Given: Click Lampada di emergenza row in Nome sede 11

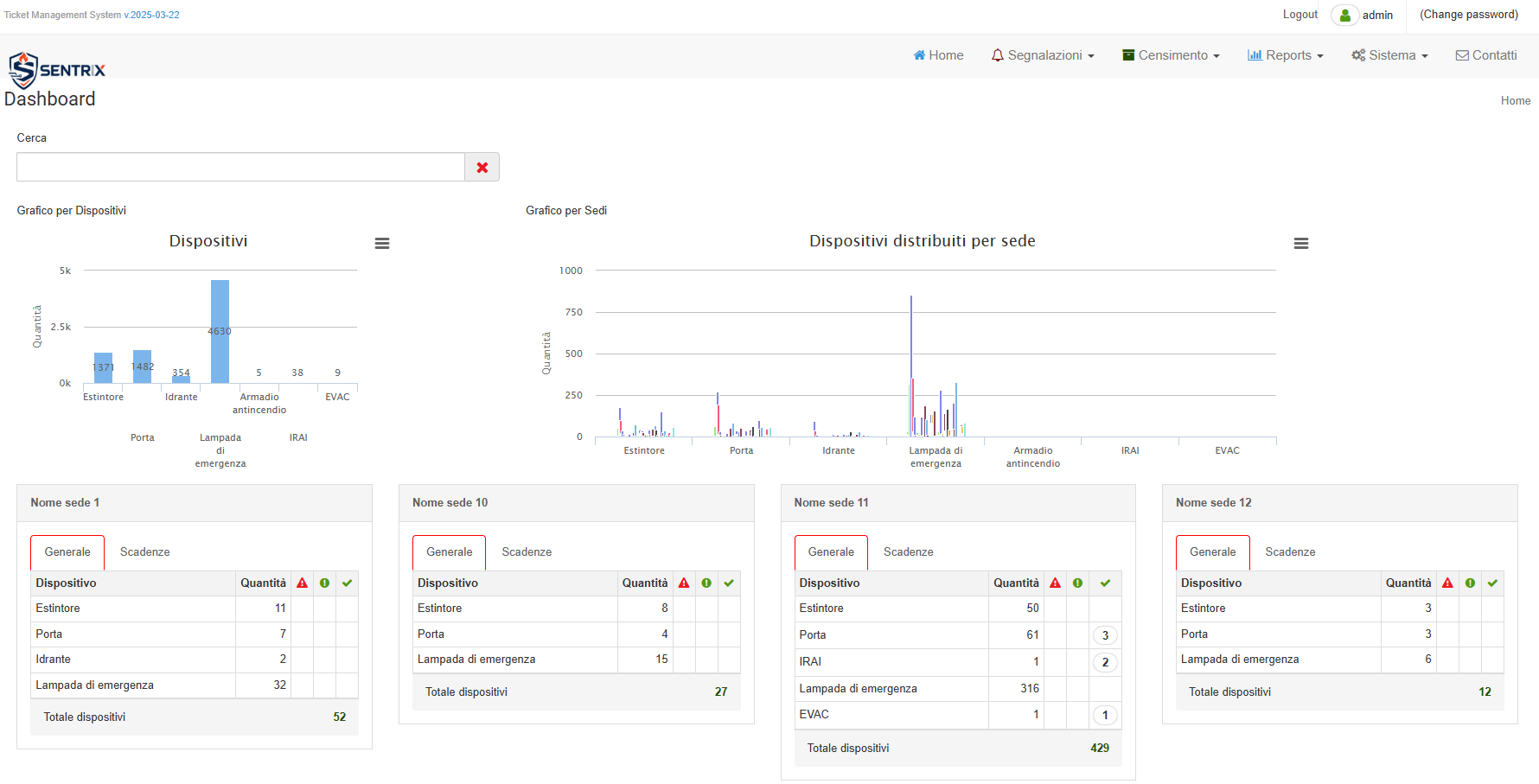Looking at the screenshot, I should click(x=958, y=689).
